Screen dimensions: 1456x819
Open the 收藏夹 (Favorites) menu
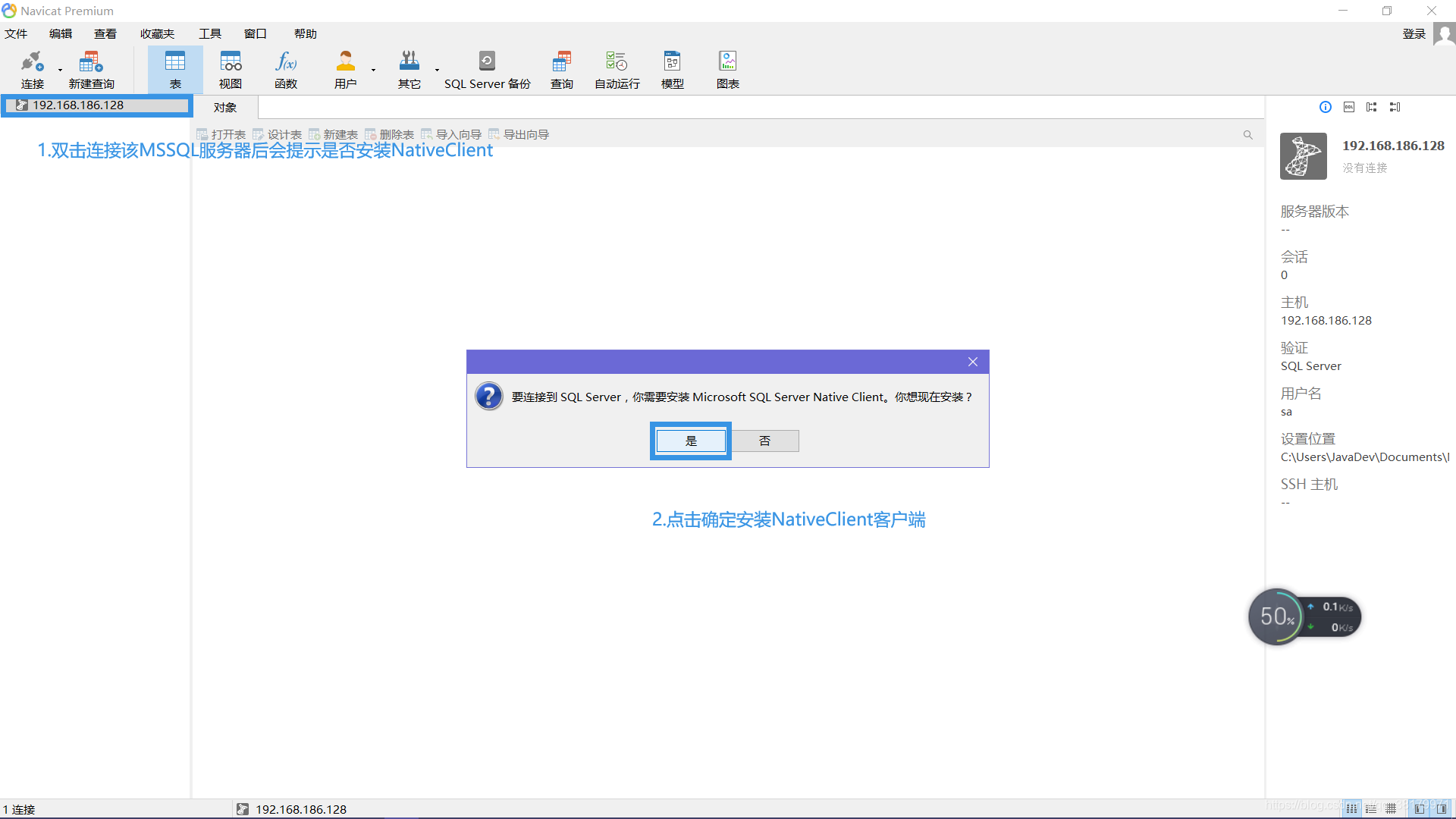click(x=157, y=34)
